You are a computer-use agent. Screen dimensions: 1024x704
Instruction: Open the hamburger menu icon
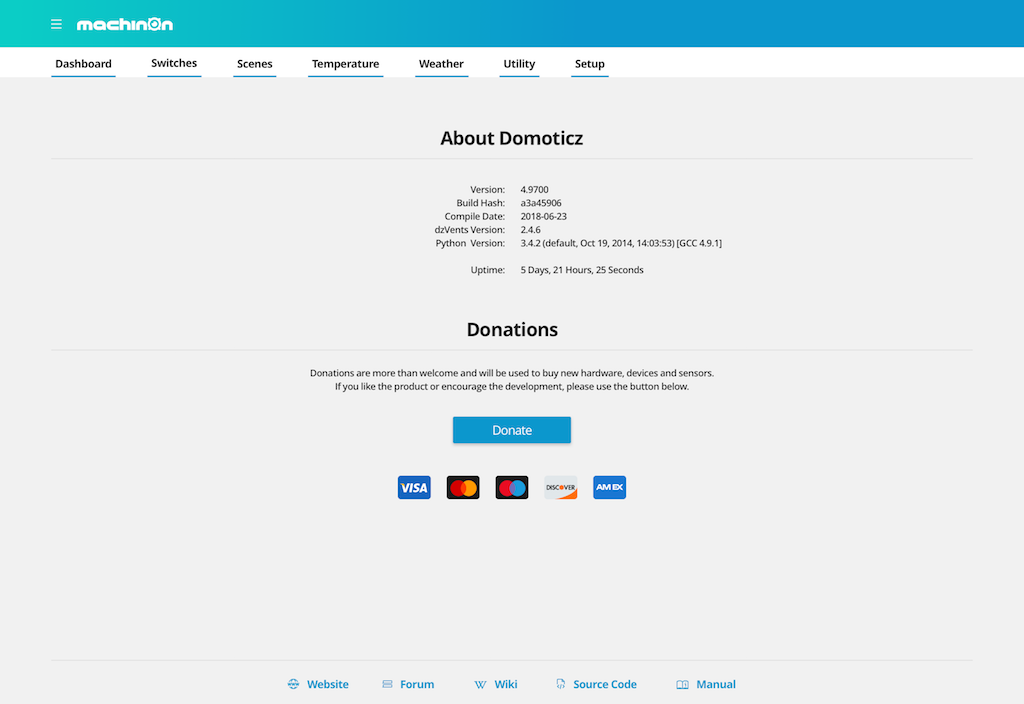56,24
